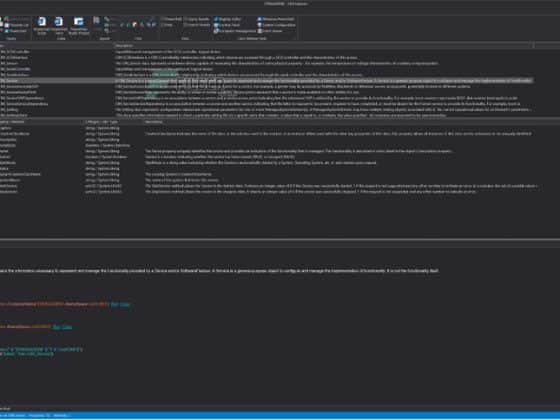Select the CIM_Sensor class row
The width and height of the screenshot is (560, 420).
tap(266, 63)
